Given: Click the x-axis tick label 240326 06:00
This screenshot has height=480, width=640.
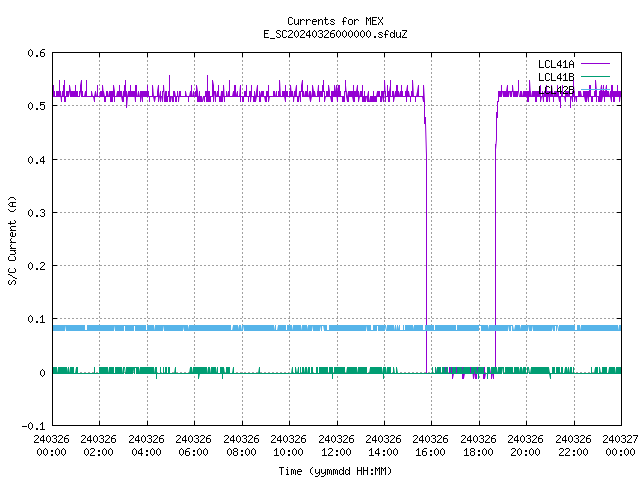Looking at the screenshot, I should [x=193, y=446].
